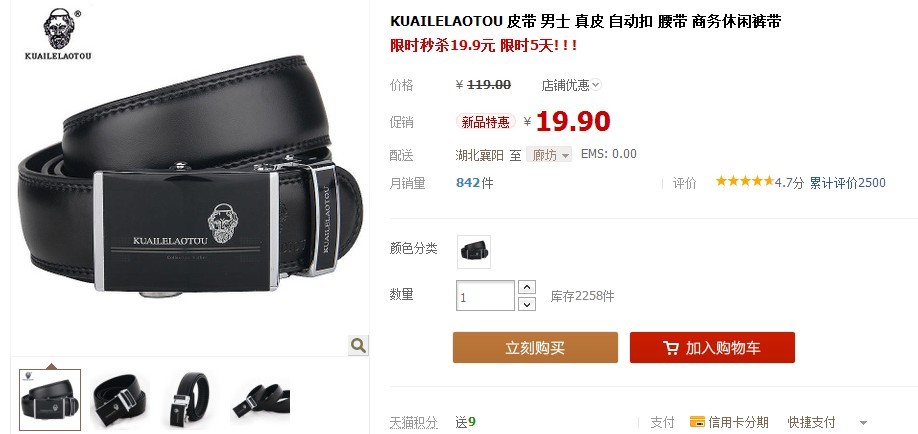
Task: Decrease quantity with the down arrow
Action: click(x=527, y=303)
